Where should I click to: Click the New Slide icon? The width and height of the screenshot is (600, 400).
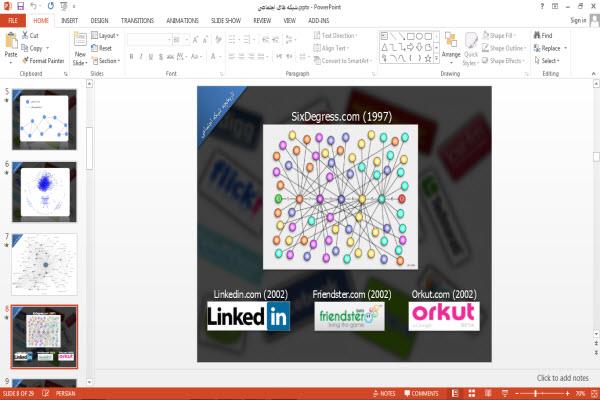(x=80, y=41)
